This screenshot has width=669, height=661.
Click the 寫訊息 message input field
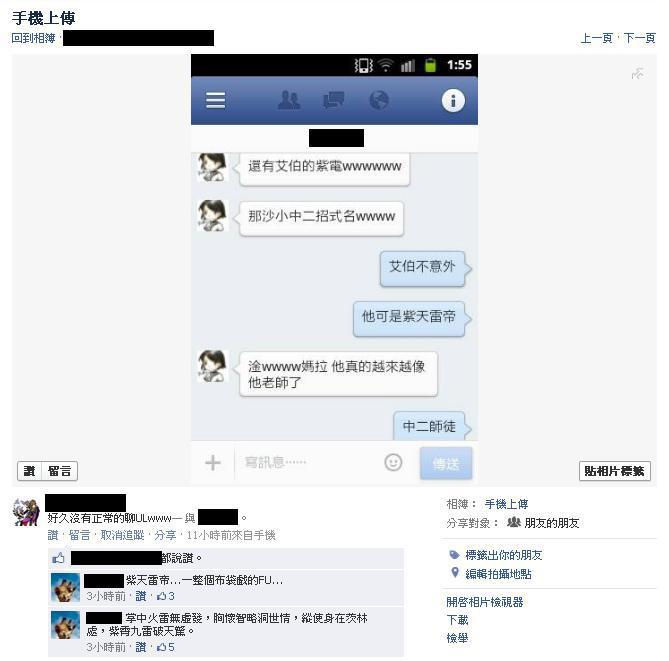309,463
